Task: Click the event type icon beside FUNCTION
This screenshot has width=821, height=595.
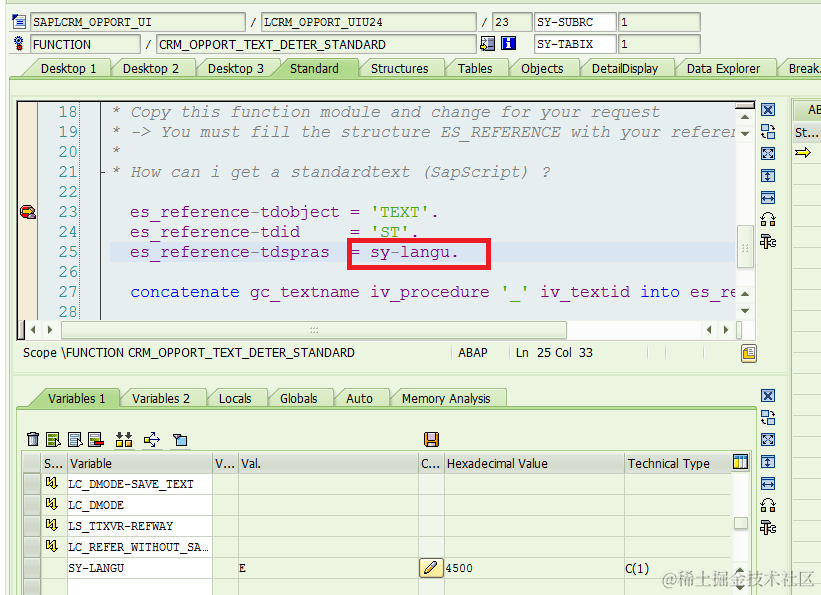Action: (x=19, y=43)
